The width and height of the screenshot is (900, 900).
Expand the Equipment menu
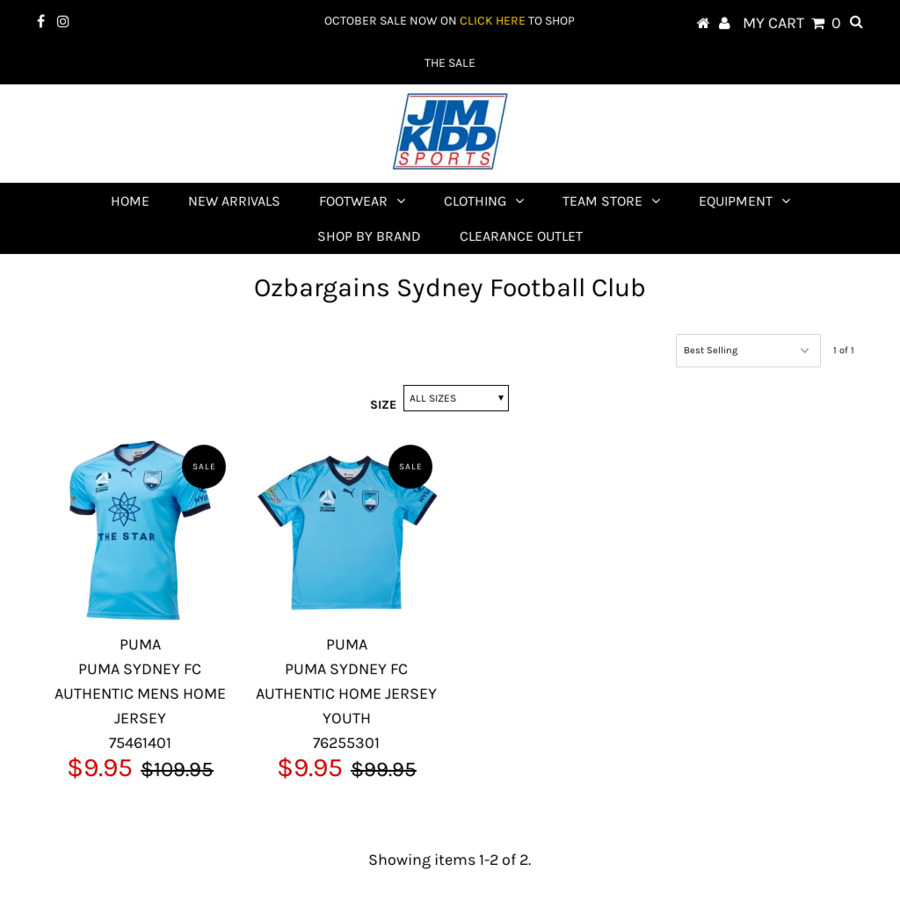tap(744, 201)
